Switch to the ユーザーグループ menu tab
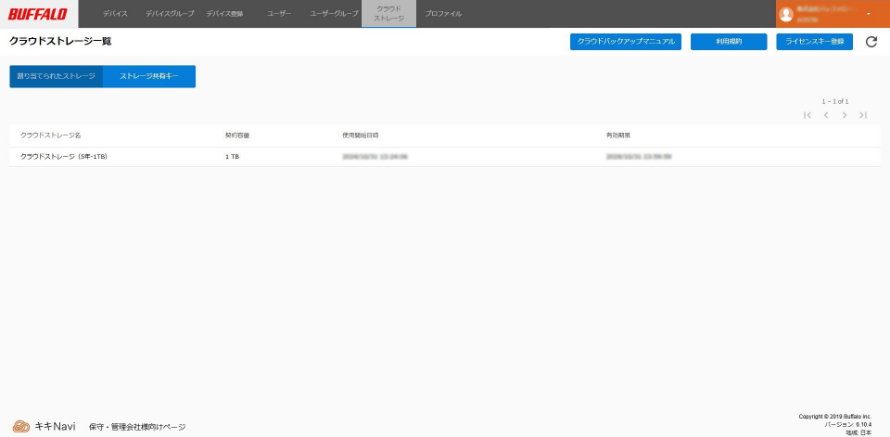The height and width of the screenshot is (437, 890). pyautogui.click(x=334, y=14)
